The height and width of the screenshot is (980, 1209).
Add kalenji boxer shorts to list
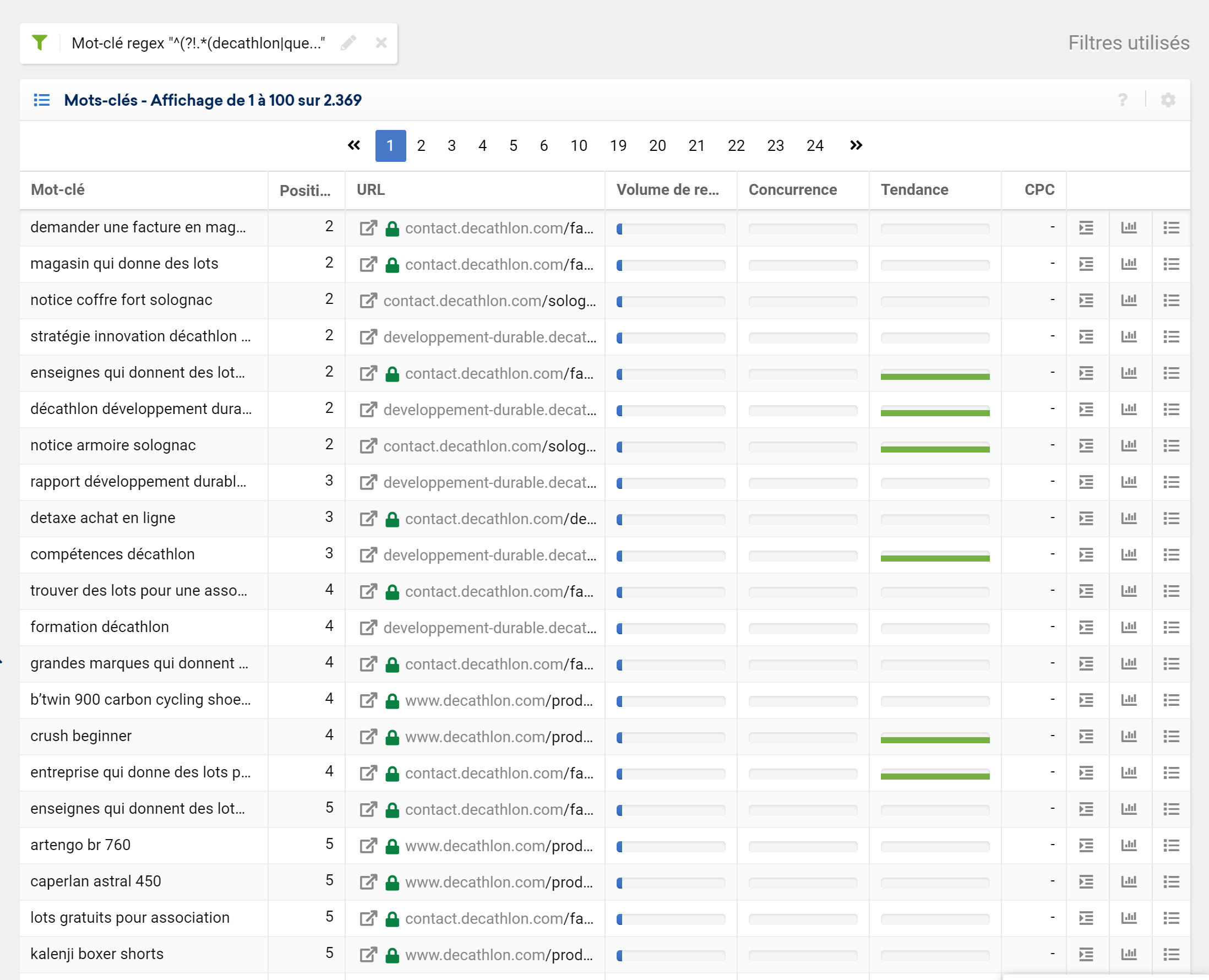(1171, 955)
